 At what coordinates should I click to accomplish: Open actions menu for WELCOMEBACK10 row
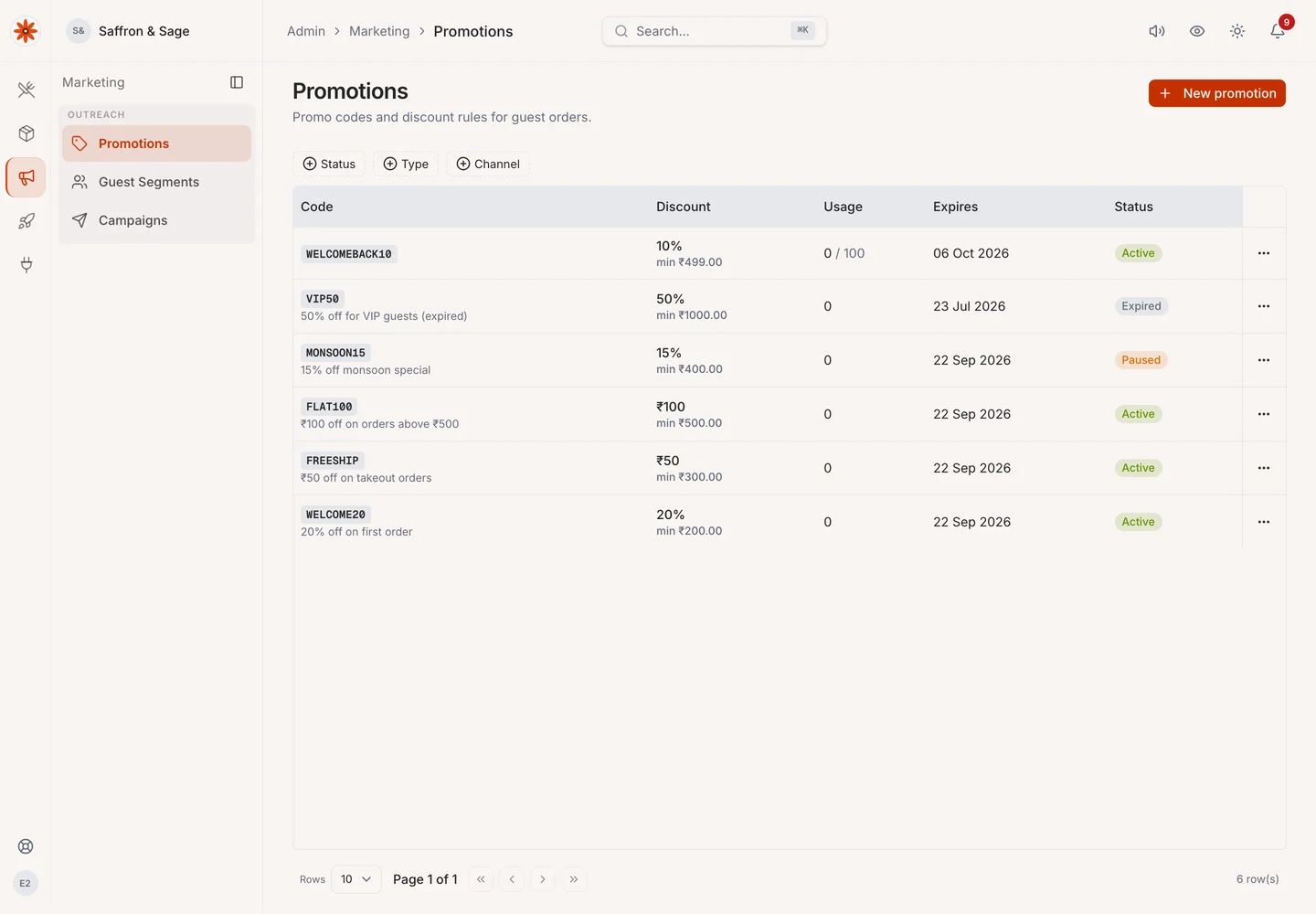pyautogui.click(x=1264, y=253)
